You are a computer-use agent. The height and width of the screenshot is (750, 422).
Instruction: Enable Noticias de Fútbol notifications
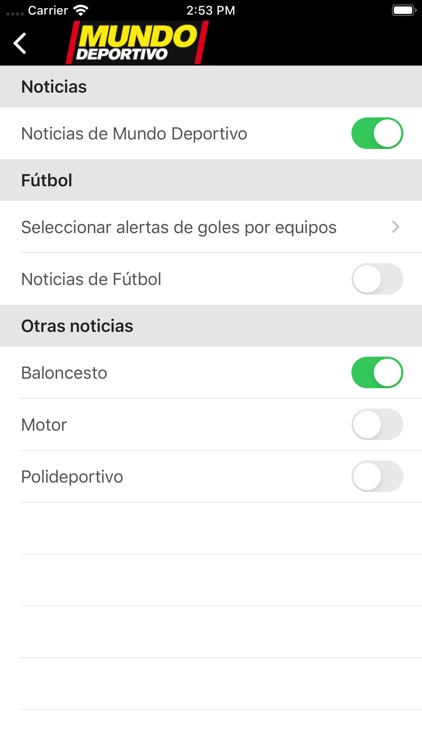[x=377, y=279]
